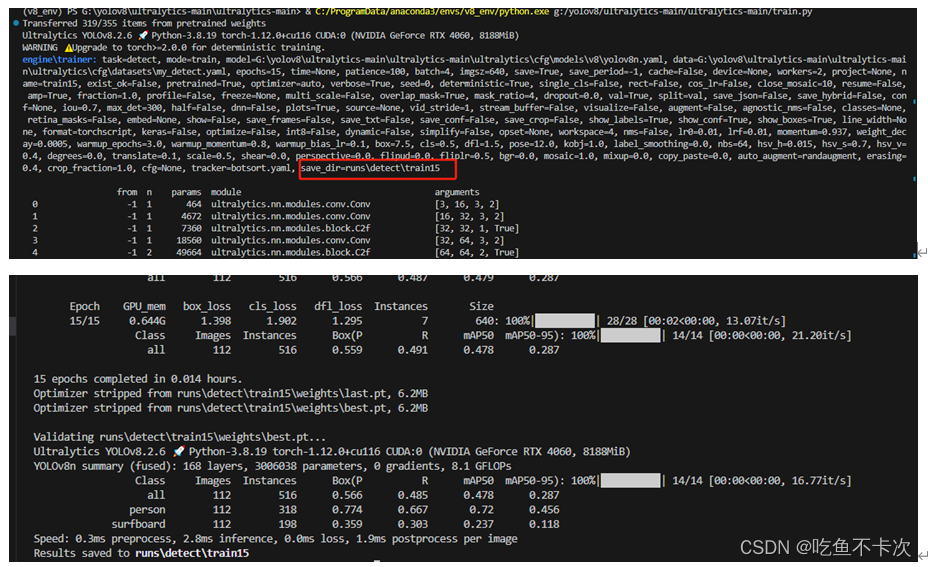The height and width of the screenshot is (567, 928).
Task: Click arguments '[32, 64, 3, 2]'
Action: click(x=469, y=240)
